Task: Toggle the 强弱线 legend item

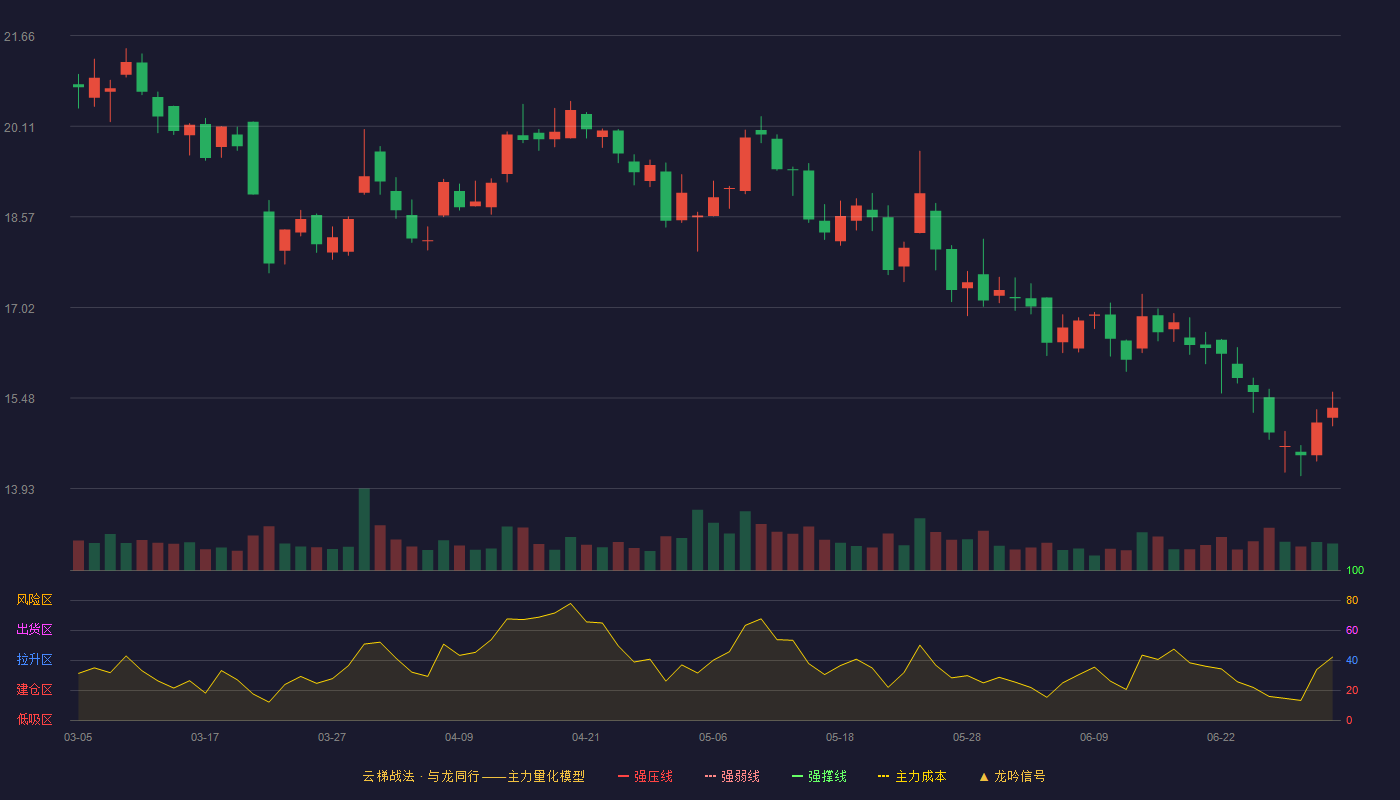Action: (732, 776)
